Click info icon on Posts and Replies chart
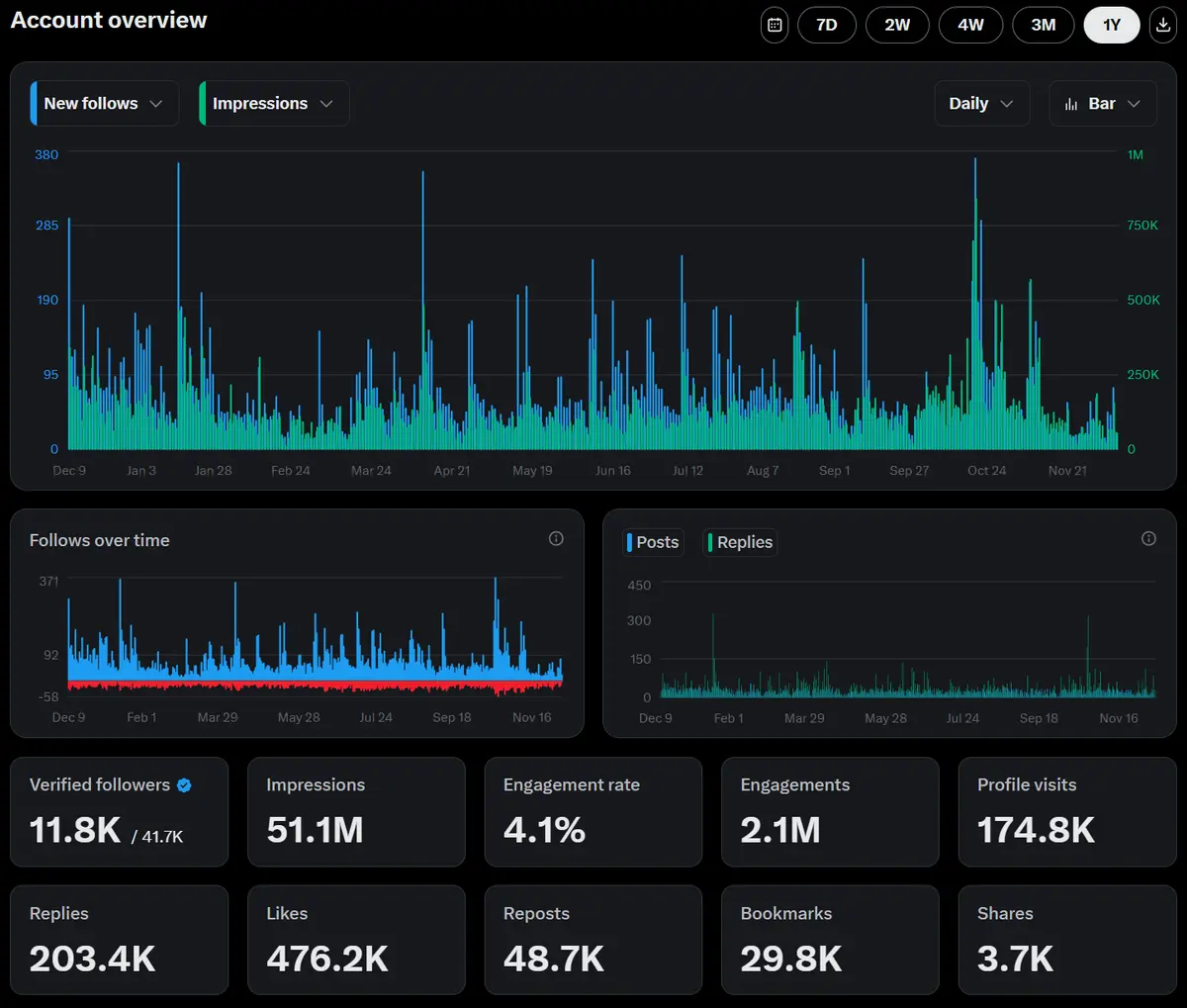 [x=1148, y=538]
